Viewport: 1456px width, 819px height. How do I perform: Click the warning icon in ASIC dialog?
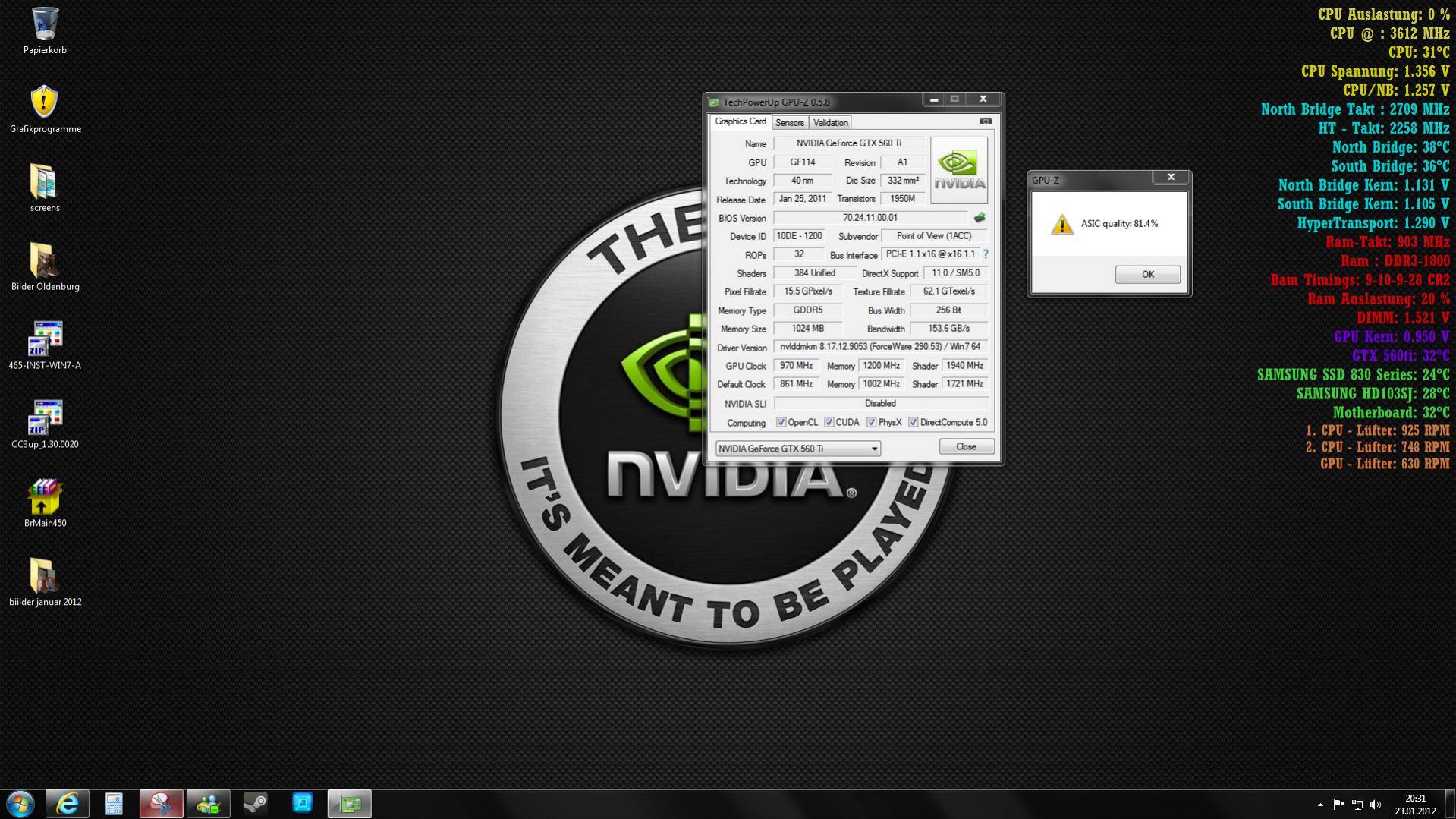pyautogui.click(x=1061, y=225)
